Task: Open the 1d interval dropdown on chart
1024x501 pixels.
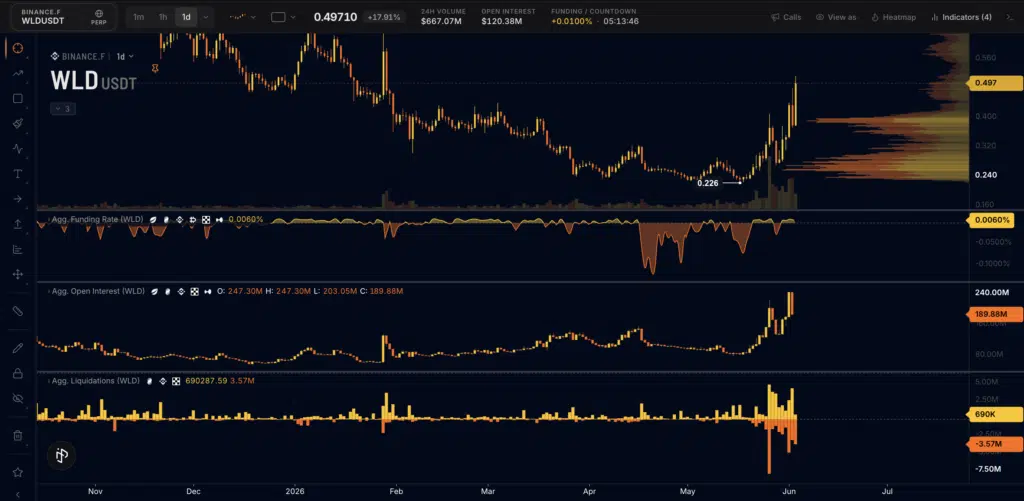Action: click(x=125, y=57)
